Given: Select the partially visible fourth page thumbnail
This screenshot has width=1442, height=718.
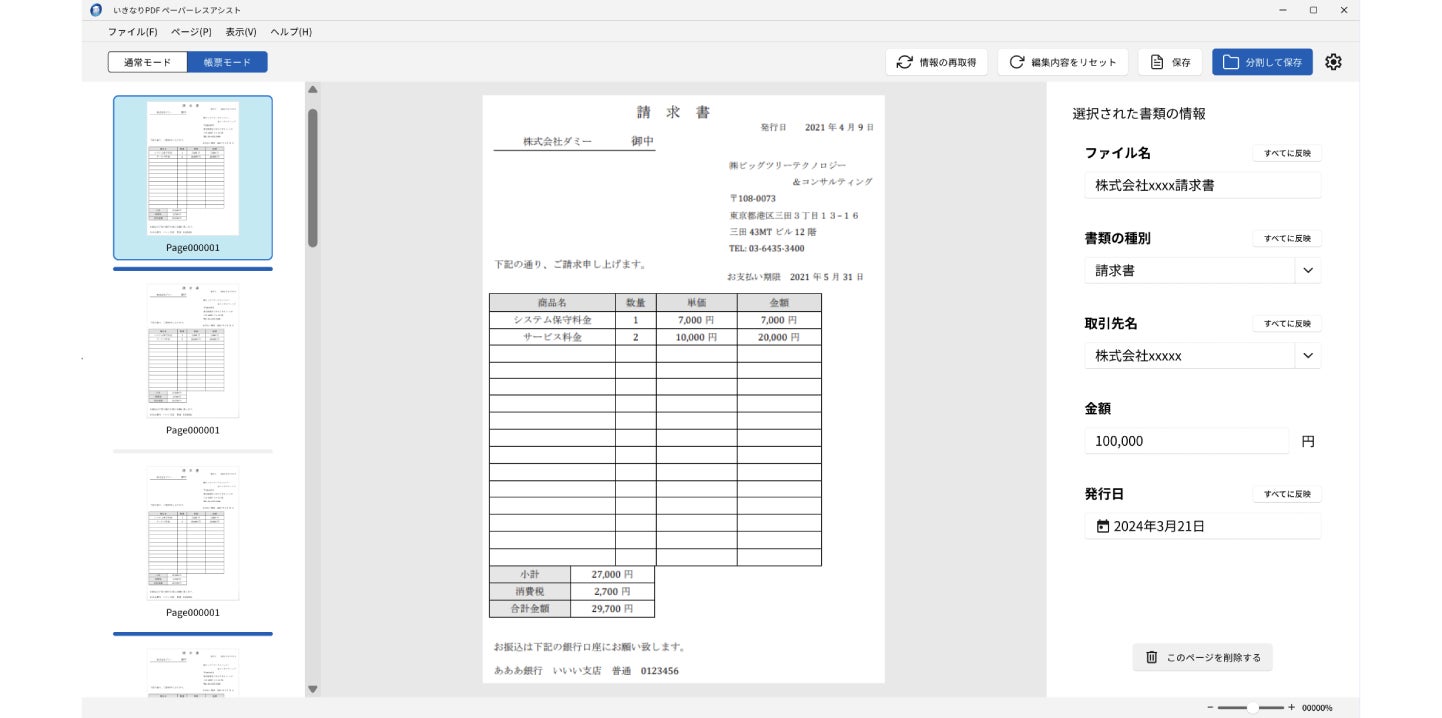Looking at the screenshot, I should click(193, 672).
